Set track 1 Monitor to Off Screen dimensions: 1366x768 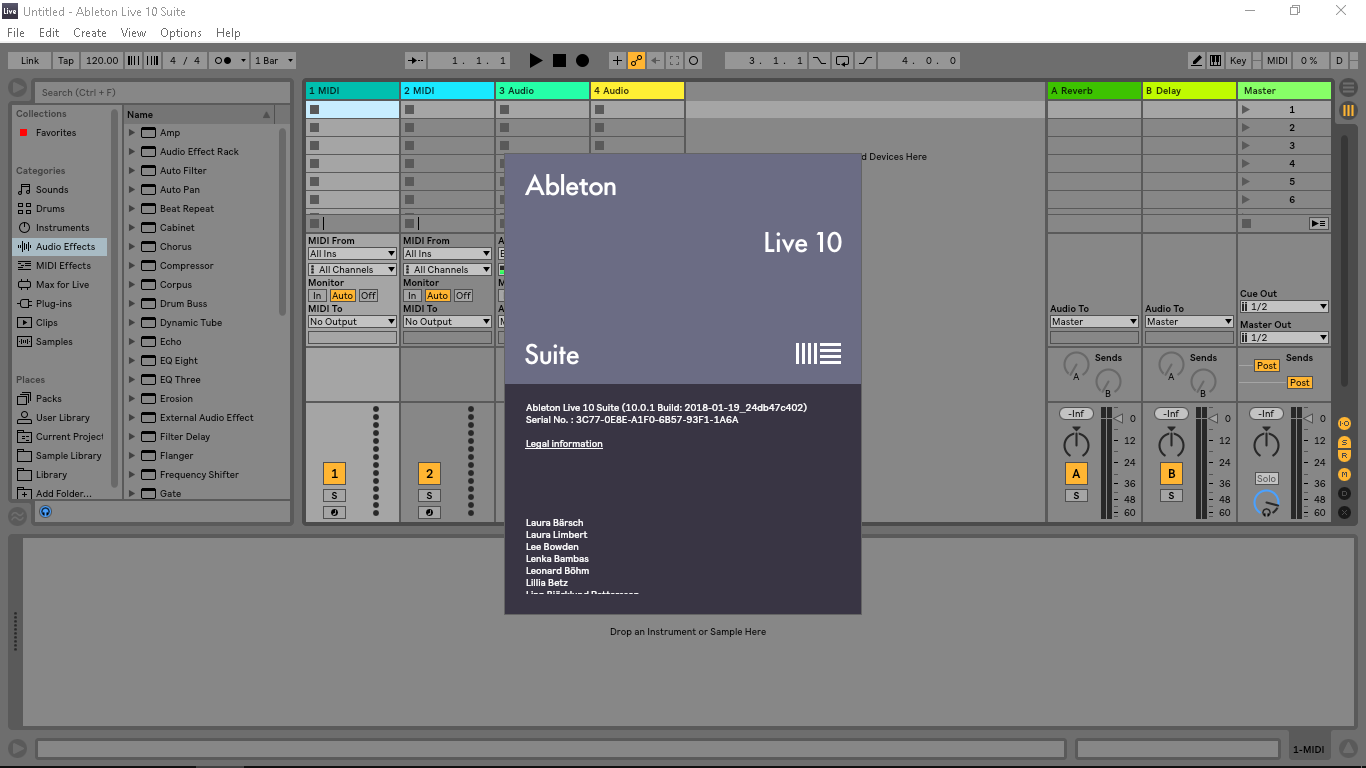[x=368, y=296]
